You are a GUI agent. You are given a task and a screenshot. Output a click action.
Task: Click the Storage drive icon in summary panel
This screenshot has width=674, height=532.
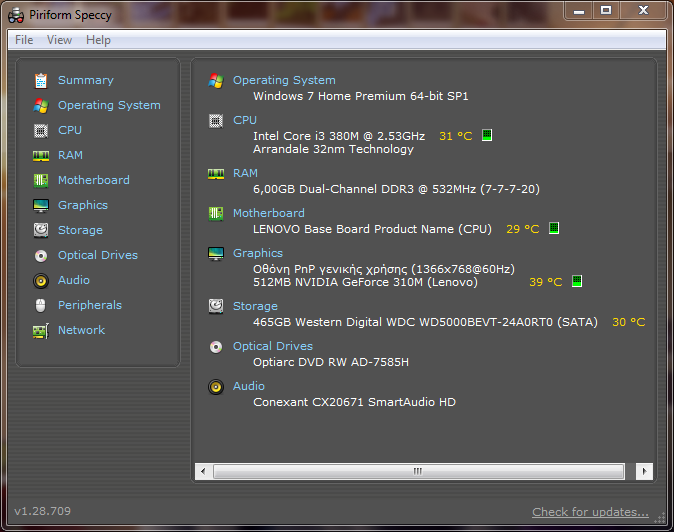(x=216, y=306)
